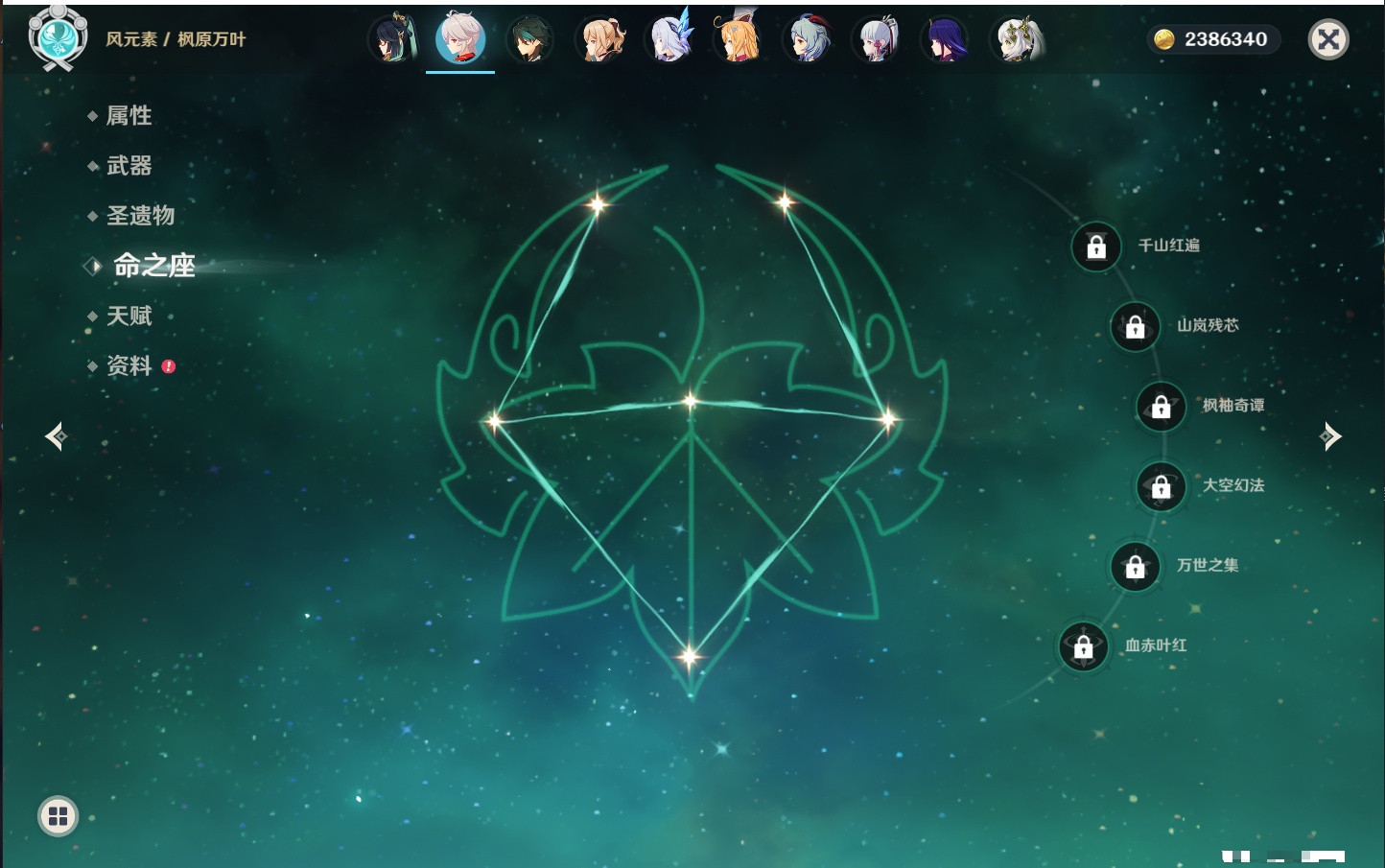Close the character screen

[1328, 39]
